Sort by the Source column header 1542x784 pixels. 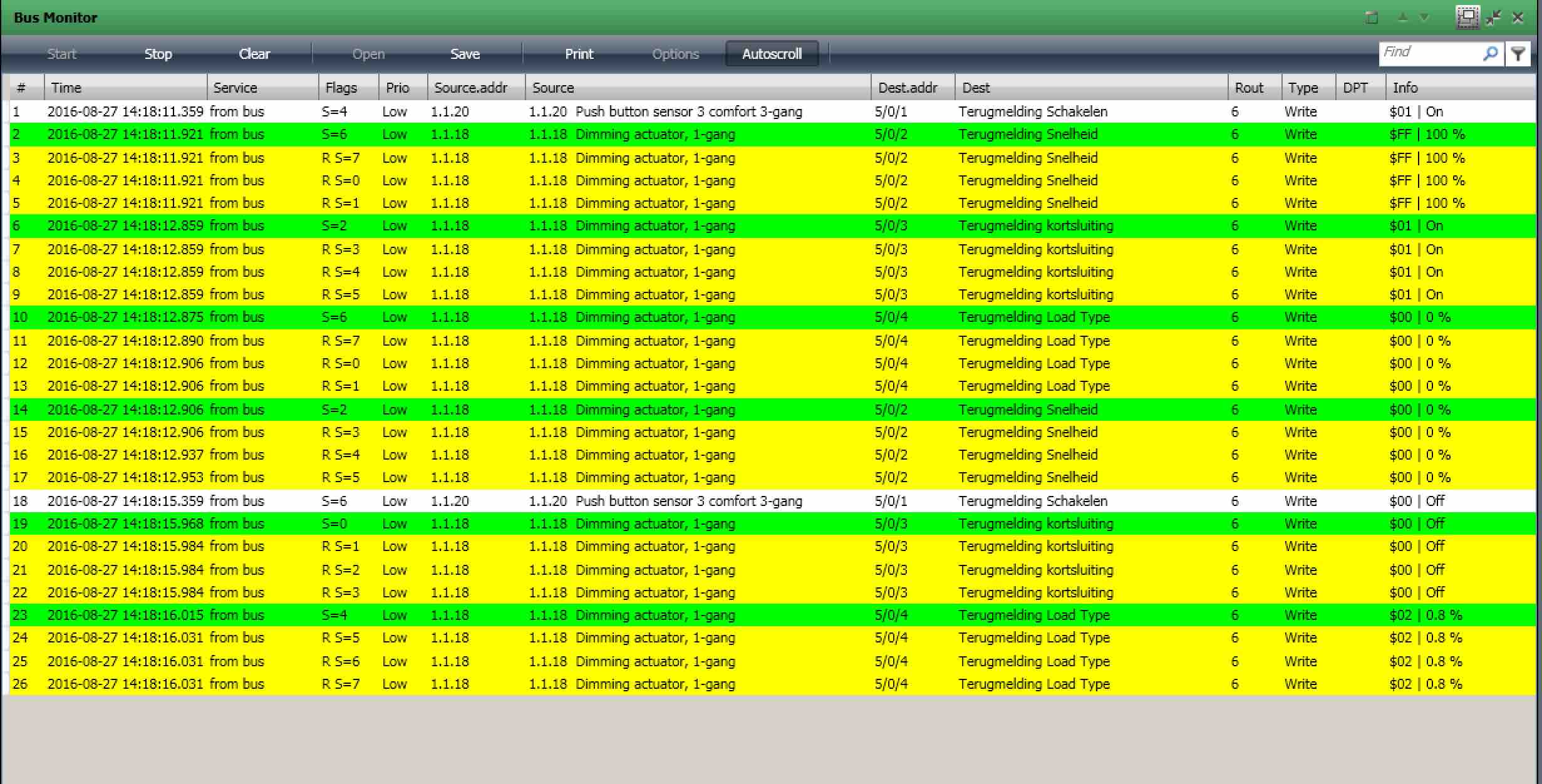[698, 88]
